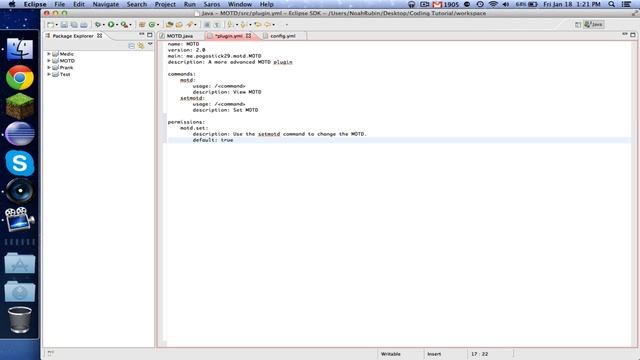Open the Run configurations dropdown arrow

click(117, 25)
